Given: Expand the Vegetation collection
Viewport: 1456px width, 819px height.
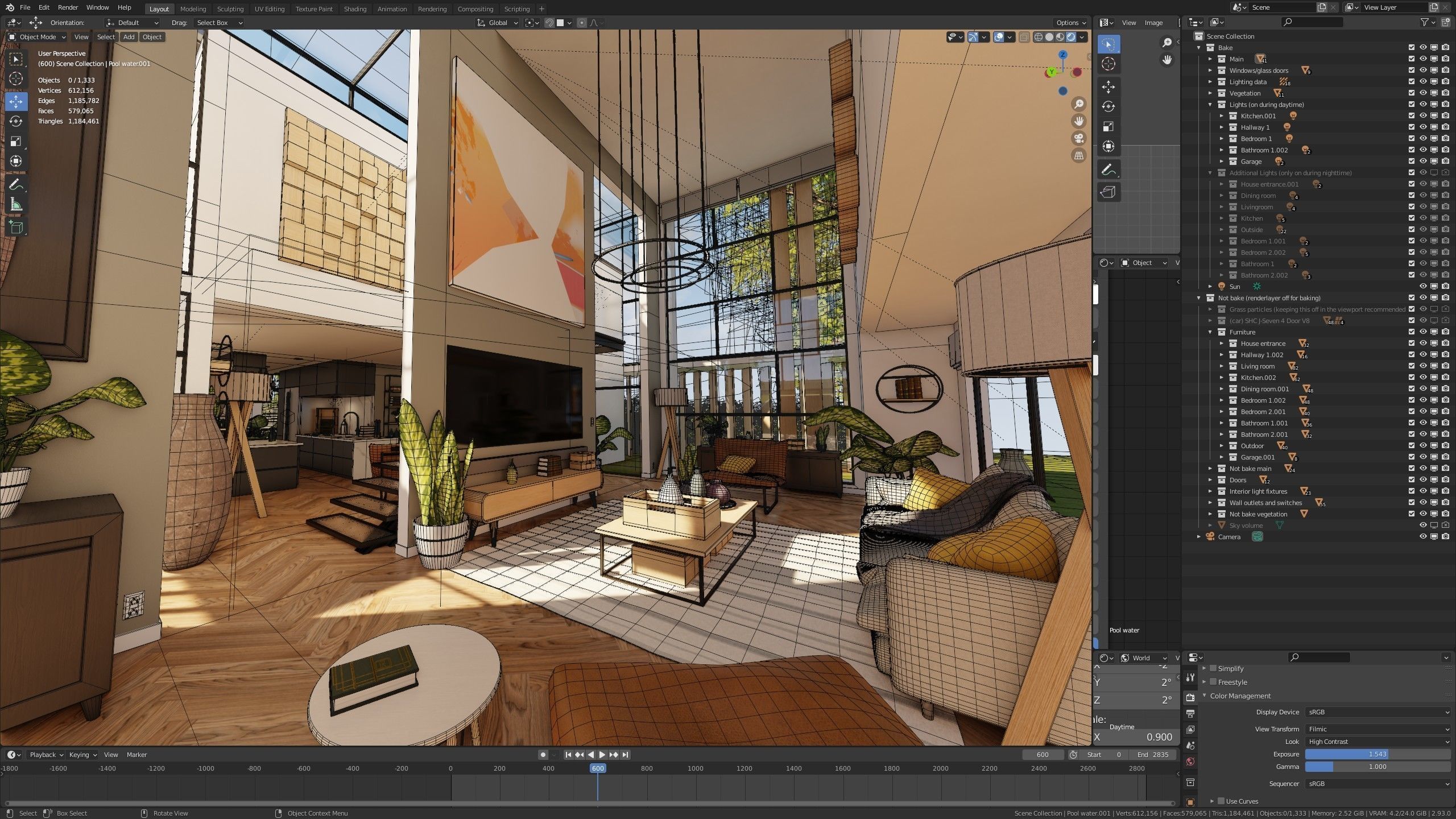Looking at the screenshot, I should tap(1210, 93).
